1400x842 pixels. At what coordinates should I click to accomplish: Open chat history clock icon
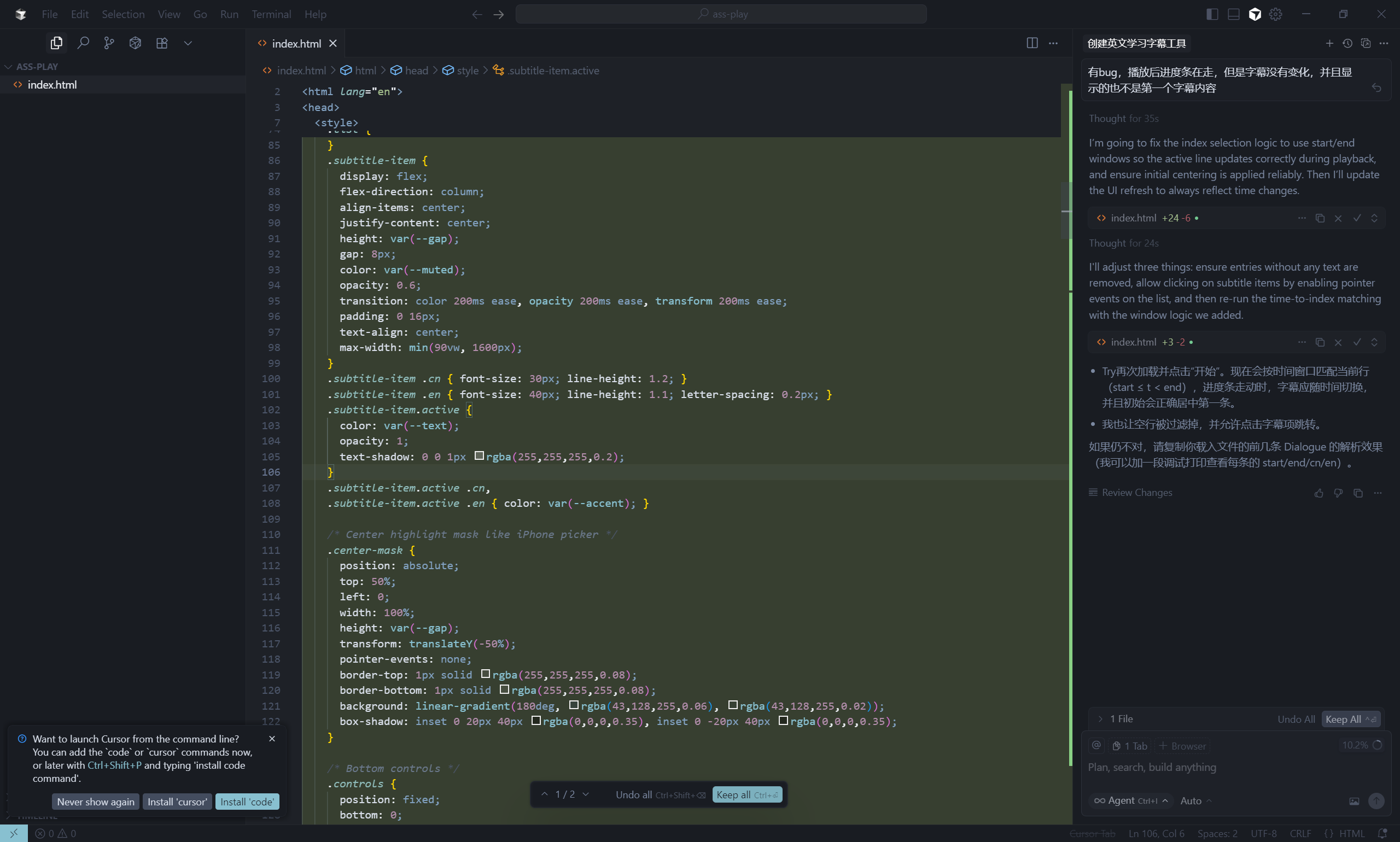[x=1347, y=43]
